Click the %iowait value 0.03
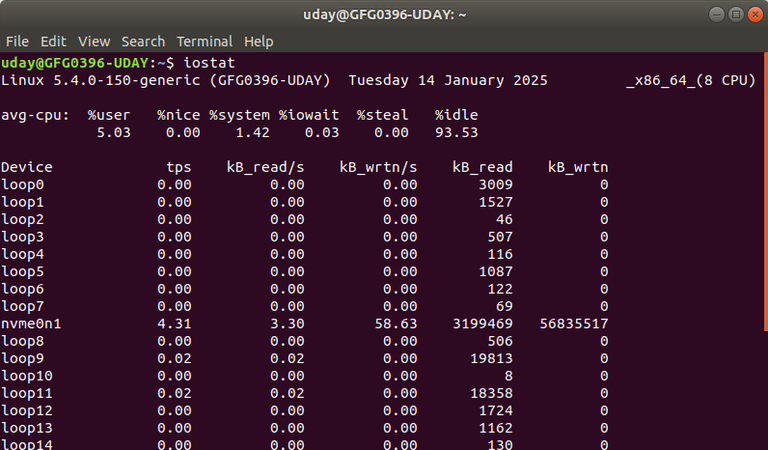 (322, 133)
